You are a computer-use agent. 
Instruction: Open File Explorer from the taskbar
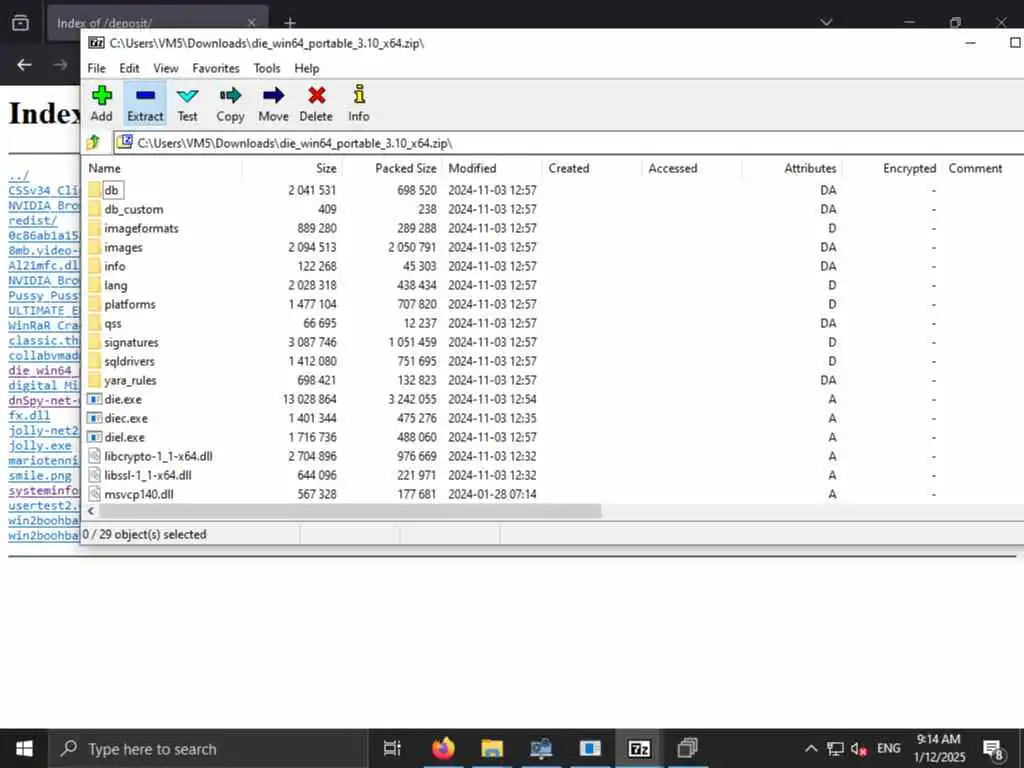click(x=492, y=748)
